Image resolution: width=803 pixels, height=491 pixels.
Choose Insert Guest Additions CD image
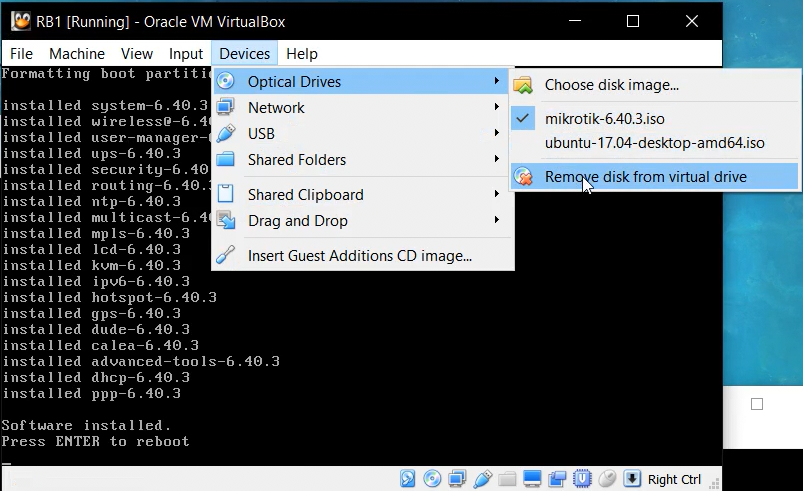(x=361, y=255)
